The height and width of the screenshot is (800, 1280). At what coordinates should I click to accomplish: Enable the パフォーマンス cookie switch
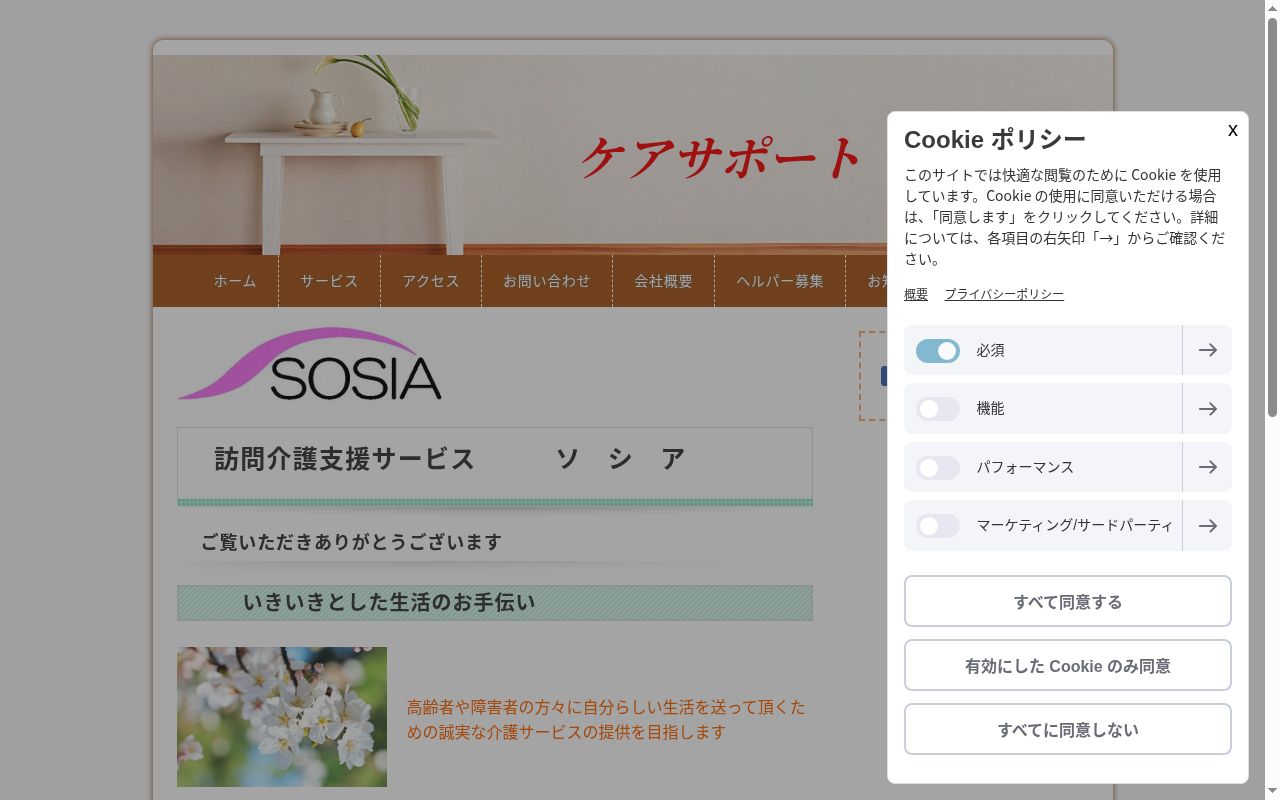click(x=938, y=468)
